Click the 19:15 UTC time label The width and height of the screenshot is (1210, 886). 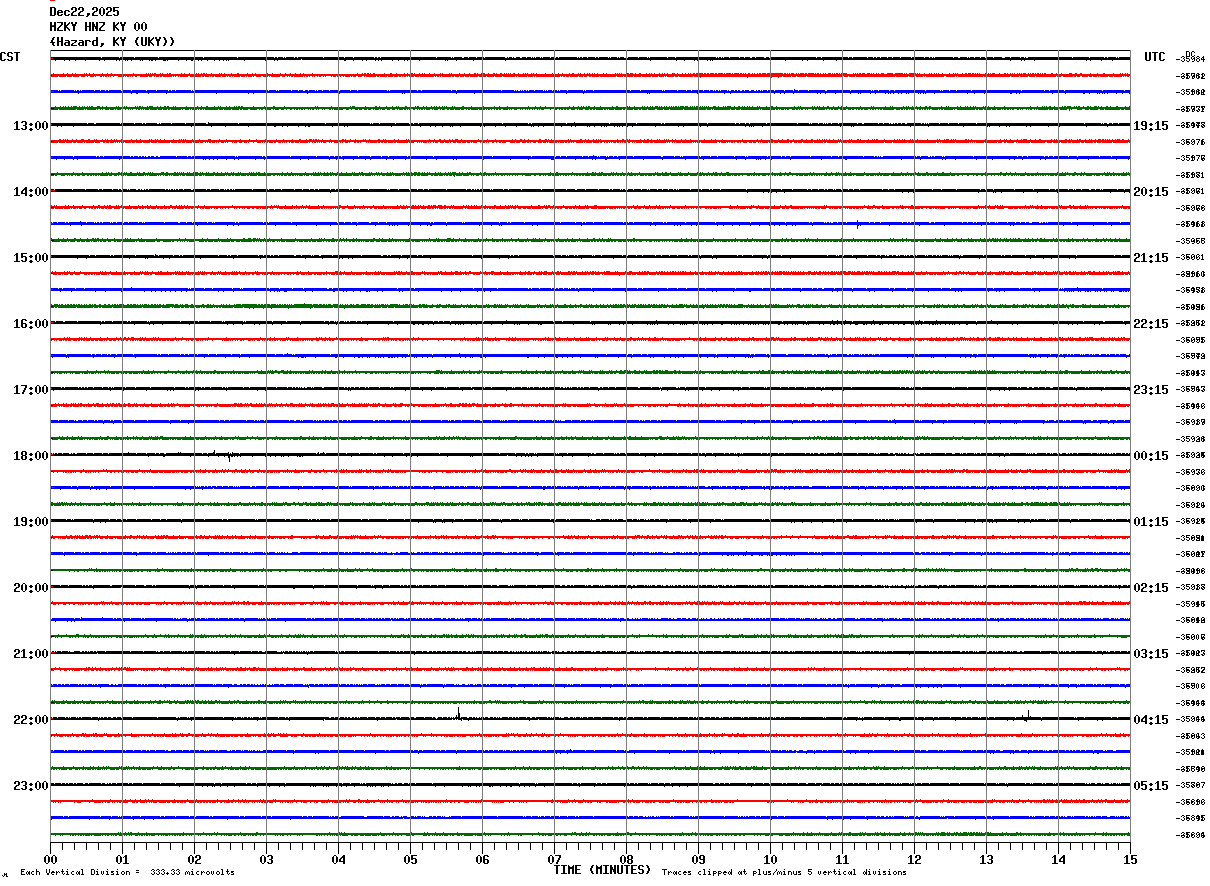pyautogui.click(x=1150, y=126)
